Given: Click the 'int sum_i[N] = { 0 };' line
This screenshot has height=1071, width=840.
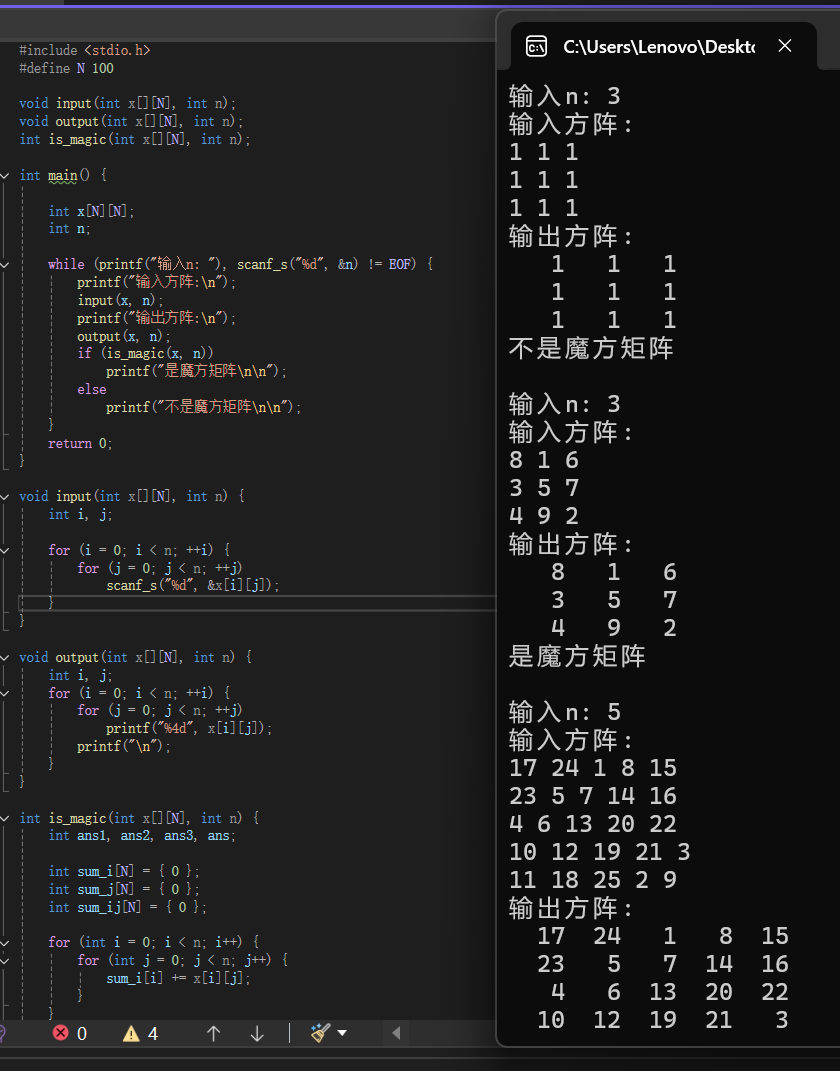Looking at the screenshot, I should (x=124, y=872).
